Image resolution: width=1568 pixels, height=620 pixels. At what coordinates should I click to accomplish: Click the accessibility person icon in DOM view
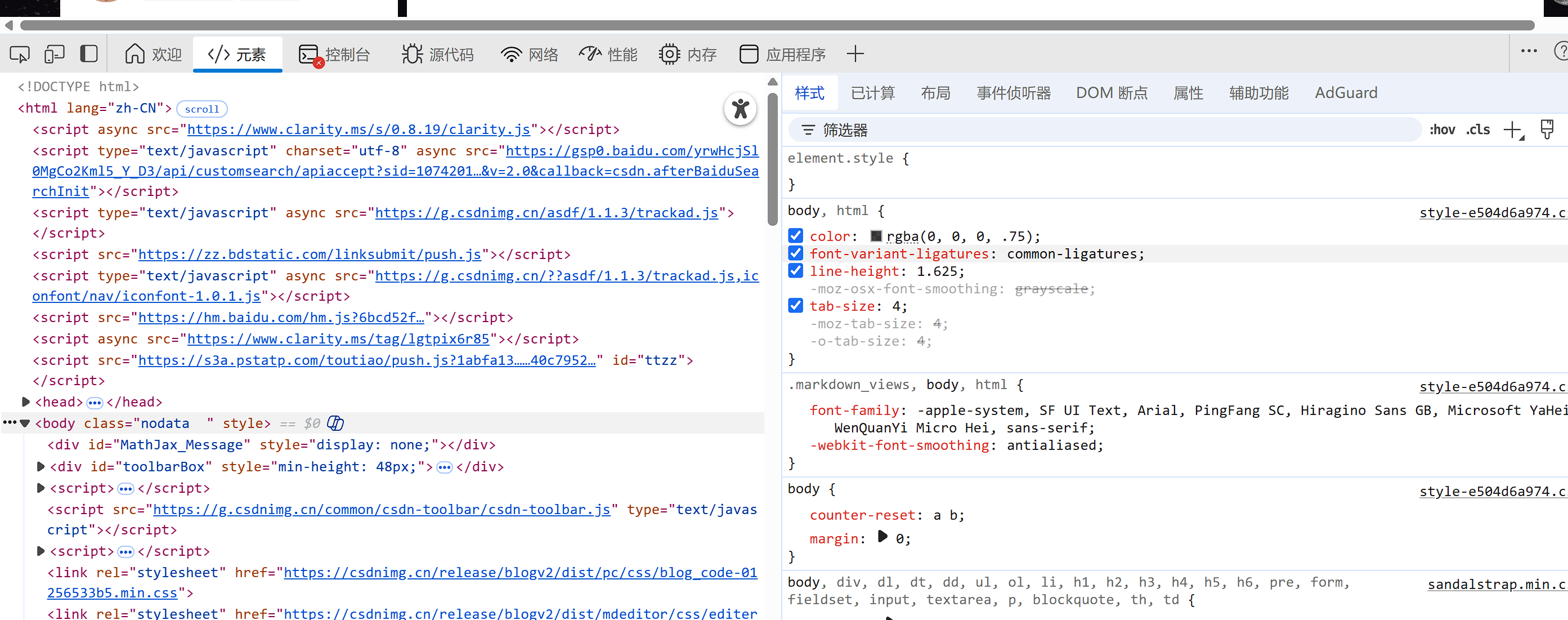coord(740,109)
